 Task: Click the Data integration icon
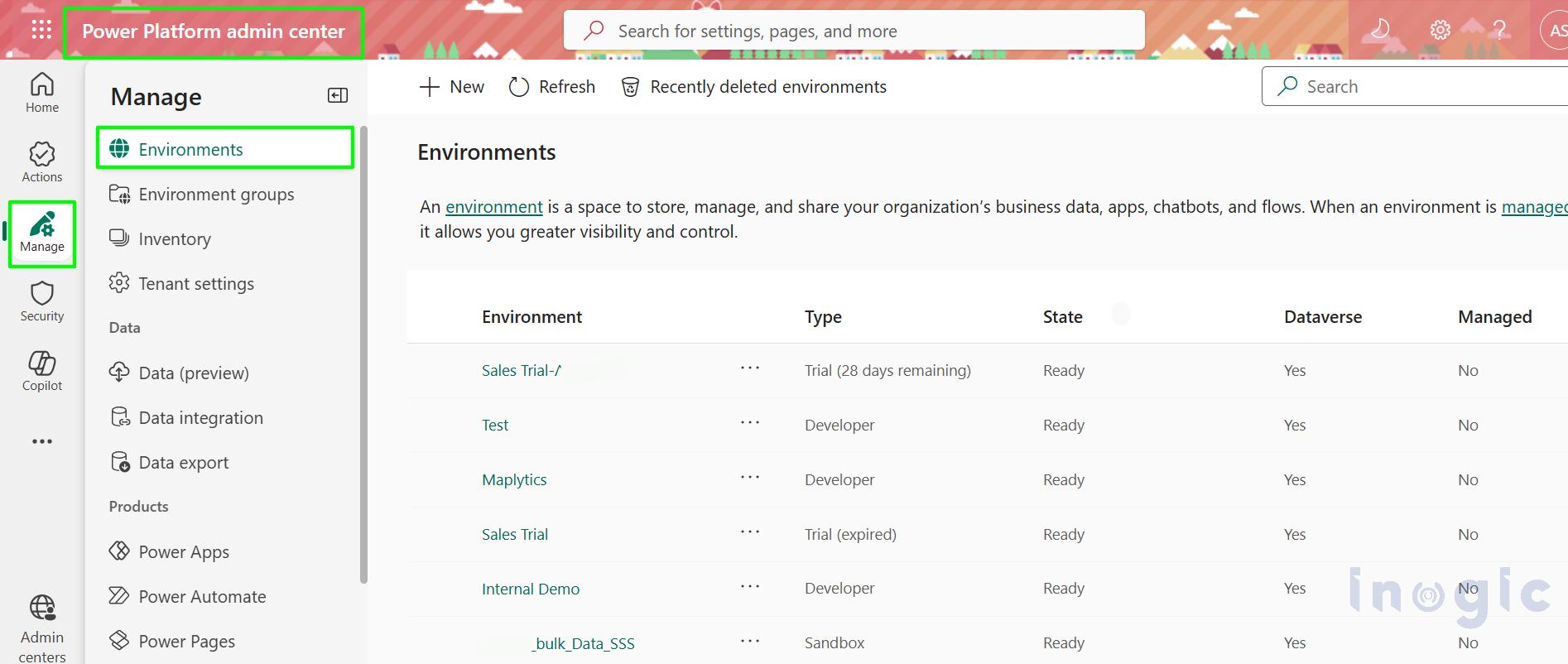tap(120, 416)
